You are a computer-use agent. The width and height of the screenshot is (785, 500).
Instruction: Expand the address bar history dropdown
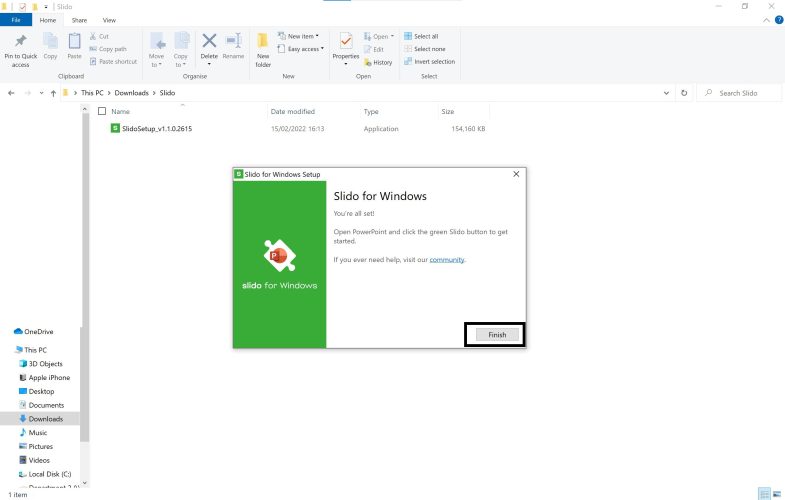(667, 93)
